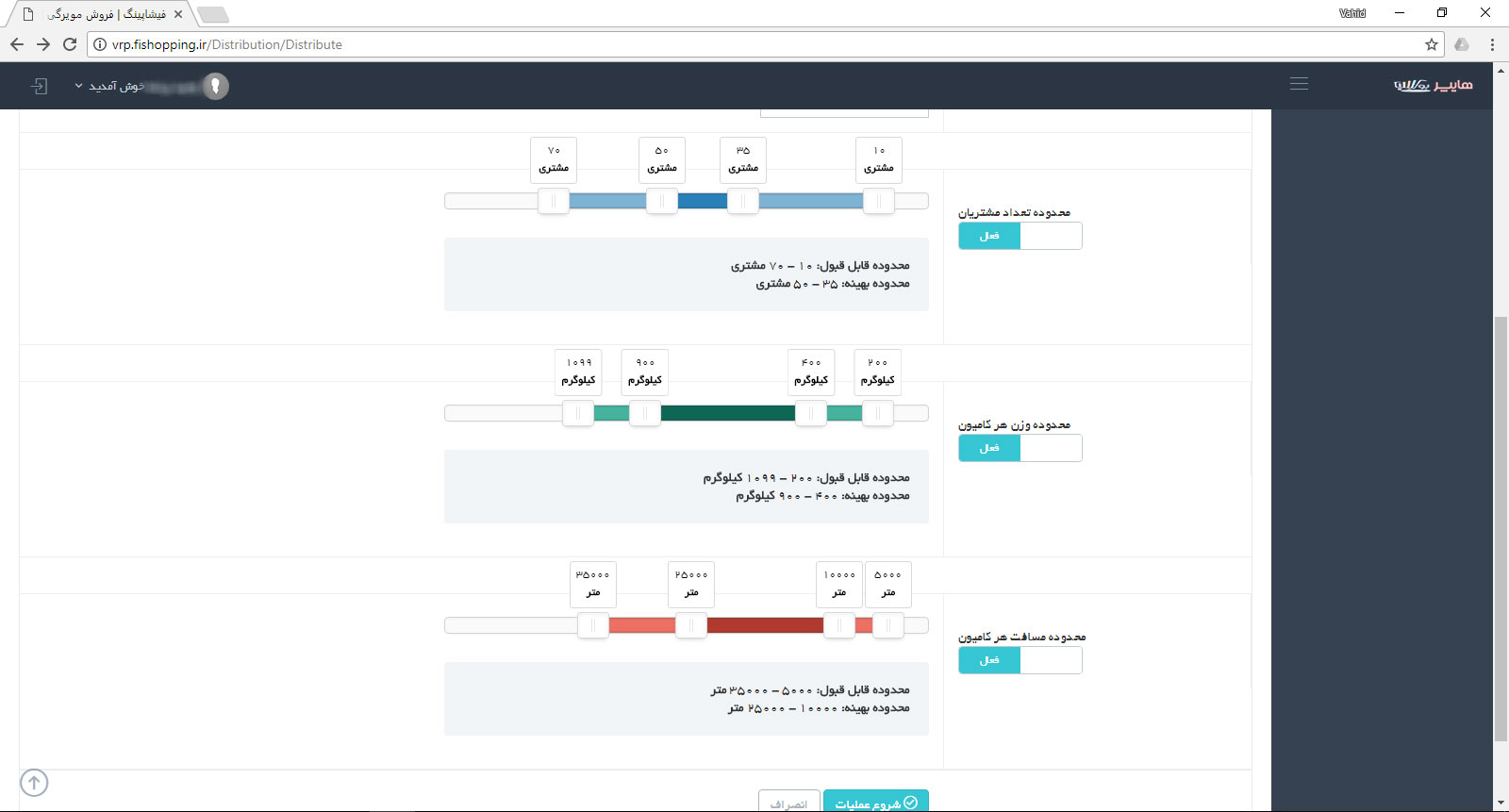
Task: Click the logout icon in header
Action: (x=39, y=86)
